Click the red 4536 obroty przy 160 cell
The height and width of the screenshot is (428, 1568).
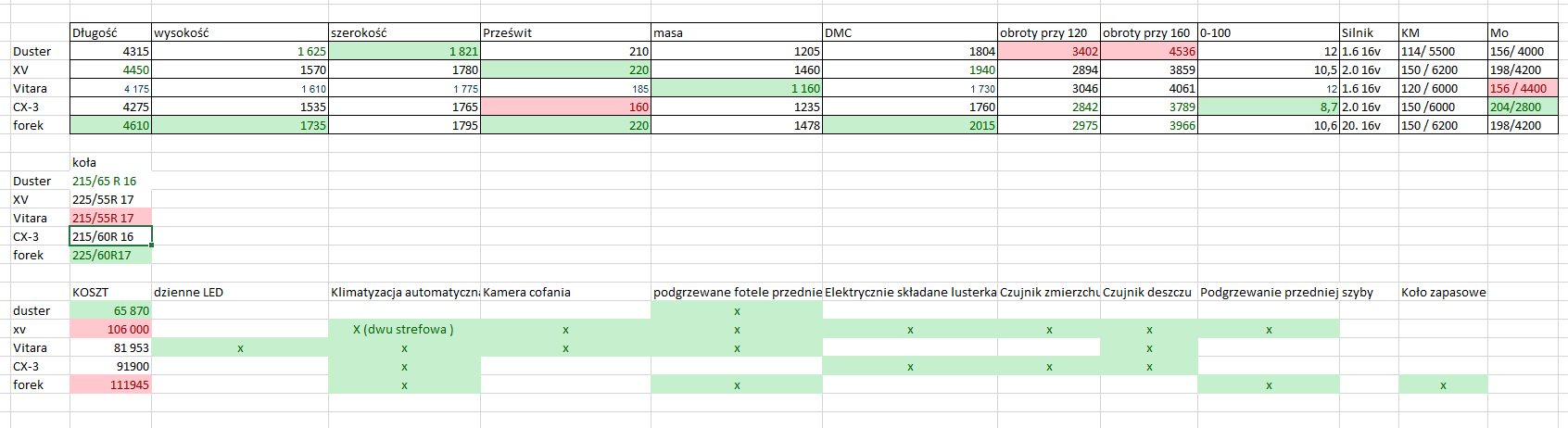click(x=1149, y=51)
